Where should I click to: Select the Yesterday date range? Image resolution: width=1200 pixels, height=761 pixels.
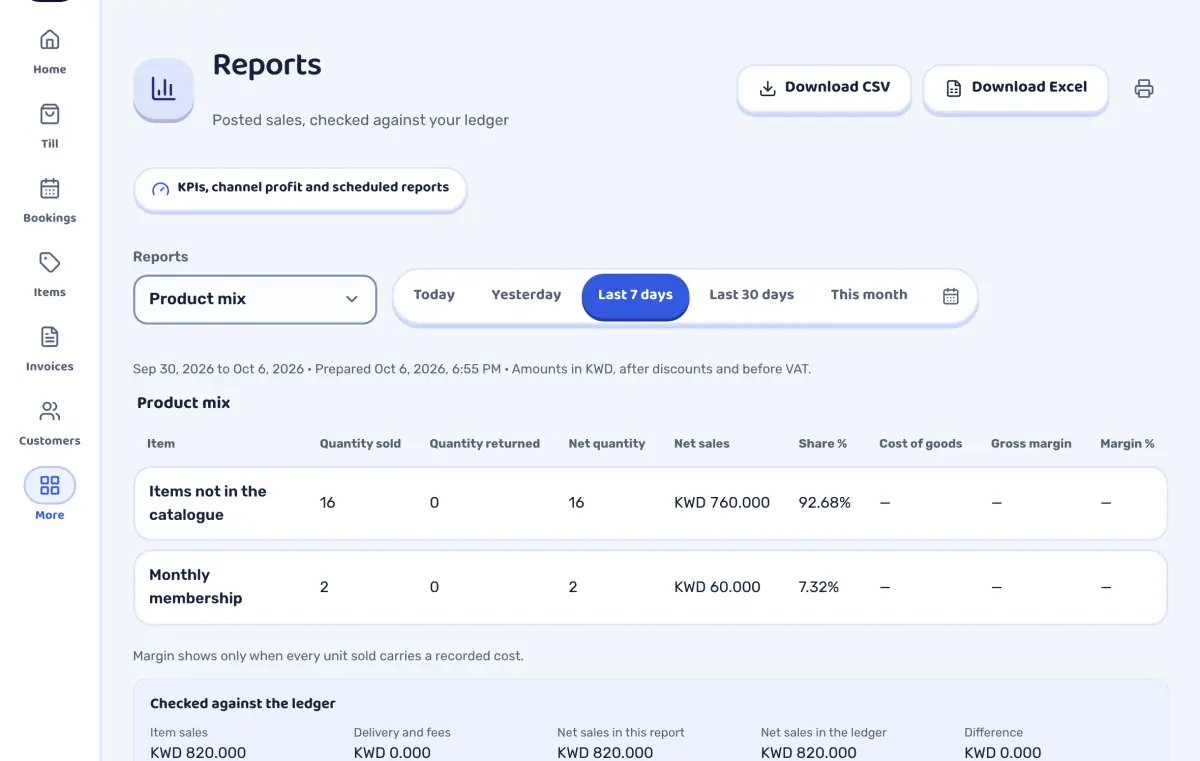click(x=526, y=295)
